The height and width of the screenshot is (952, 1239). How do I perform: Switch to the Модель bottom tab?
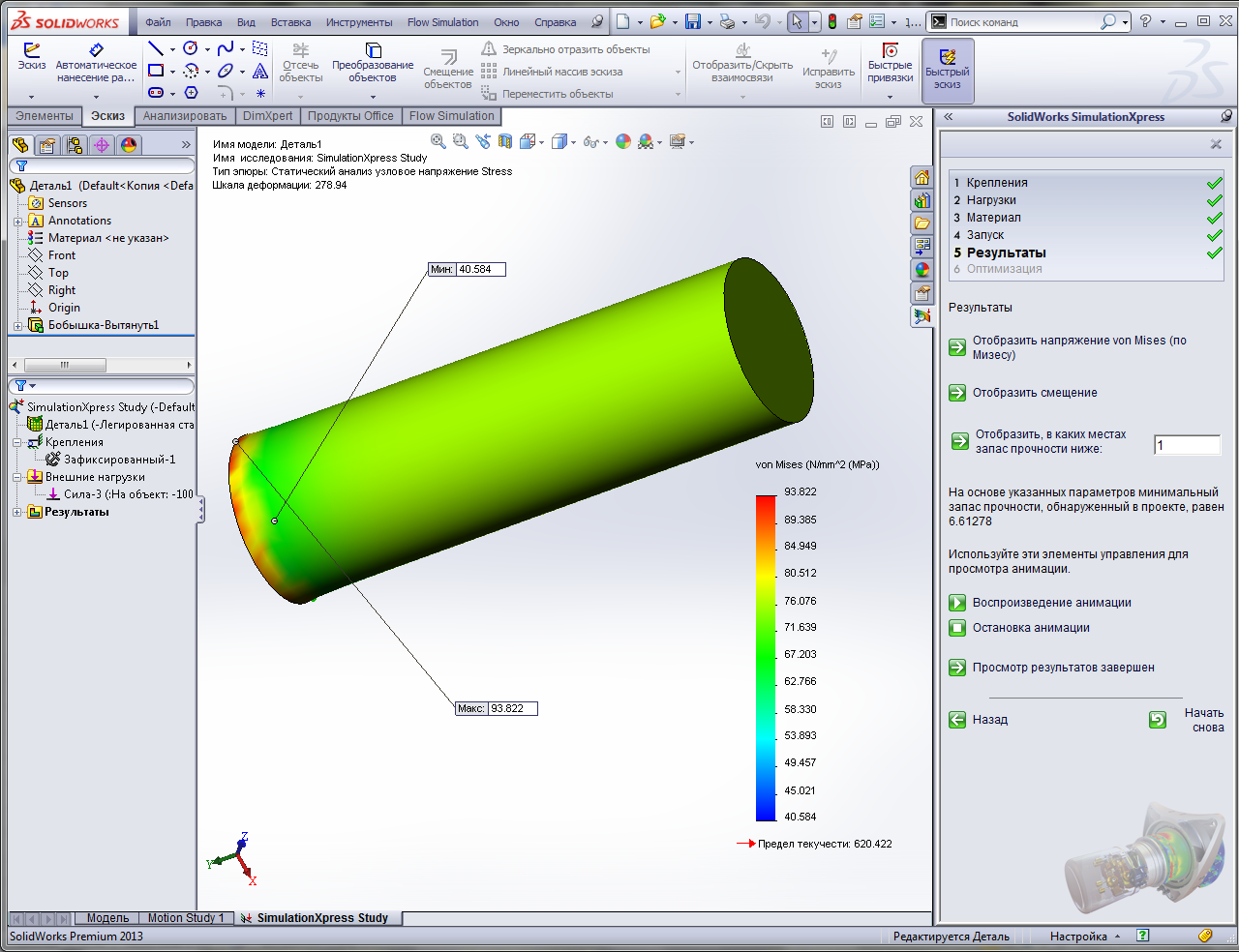(x=107, y=918)
